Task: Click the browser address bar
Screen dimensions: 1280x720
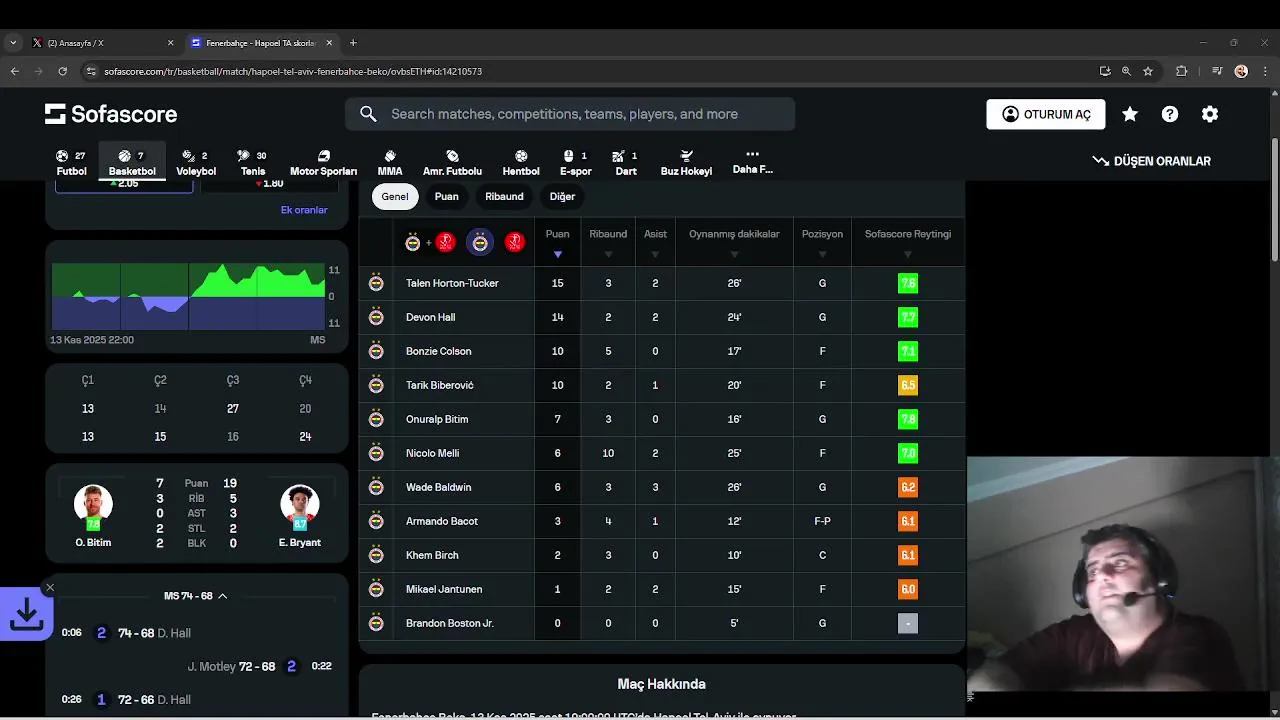Action: (x=590, y=71)
